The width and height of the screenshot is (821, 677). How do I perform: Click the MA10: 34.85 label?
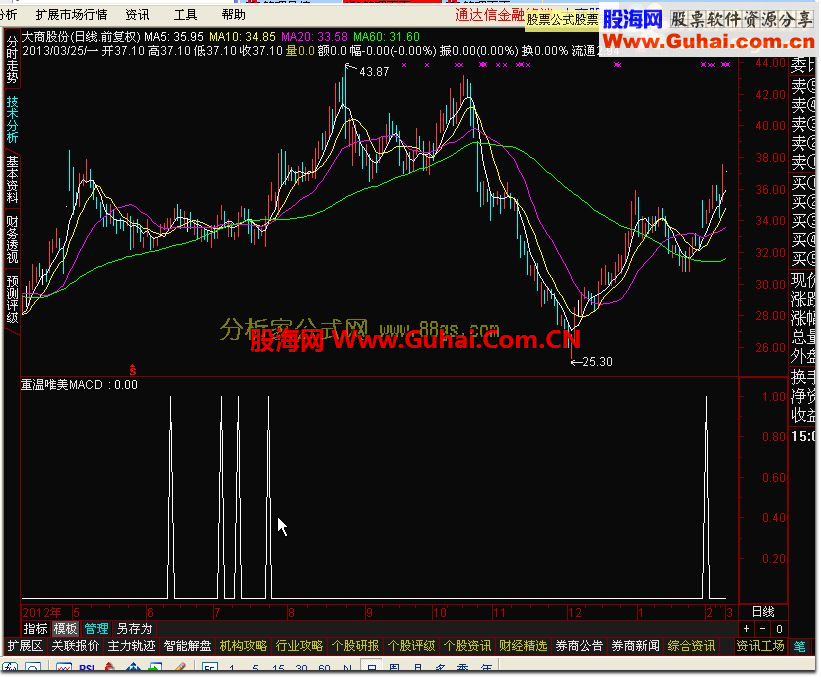(242, 37)
